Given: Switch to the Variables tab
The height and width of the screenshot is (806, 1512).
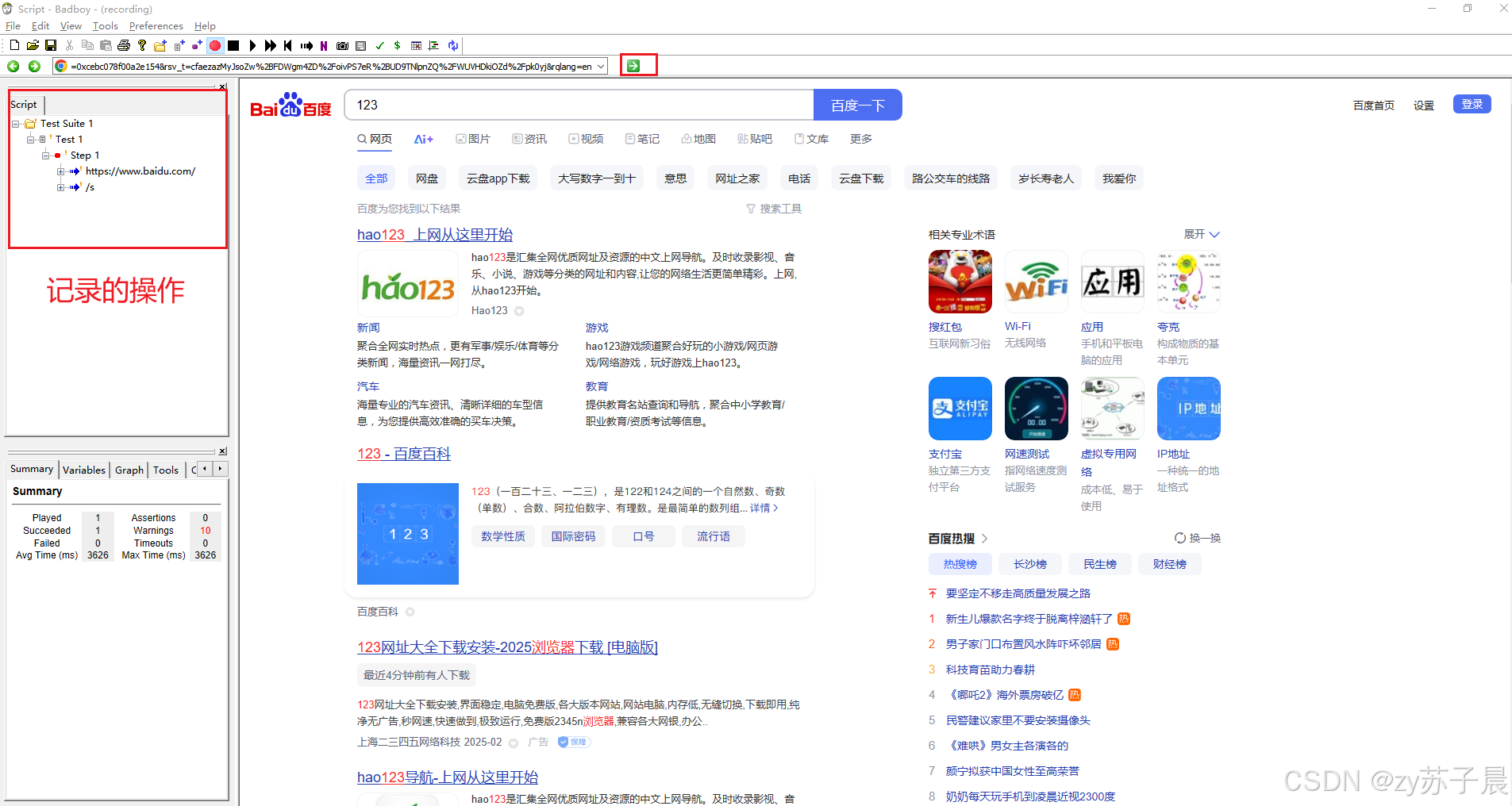Looking at the screenshot, I should 84,470.
